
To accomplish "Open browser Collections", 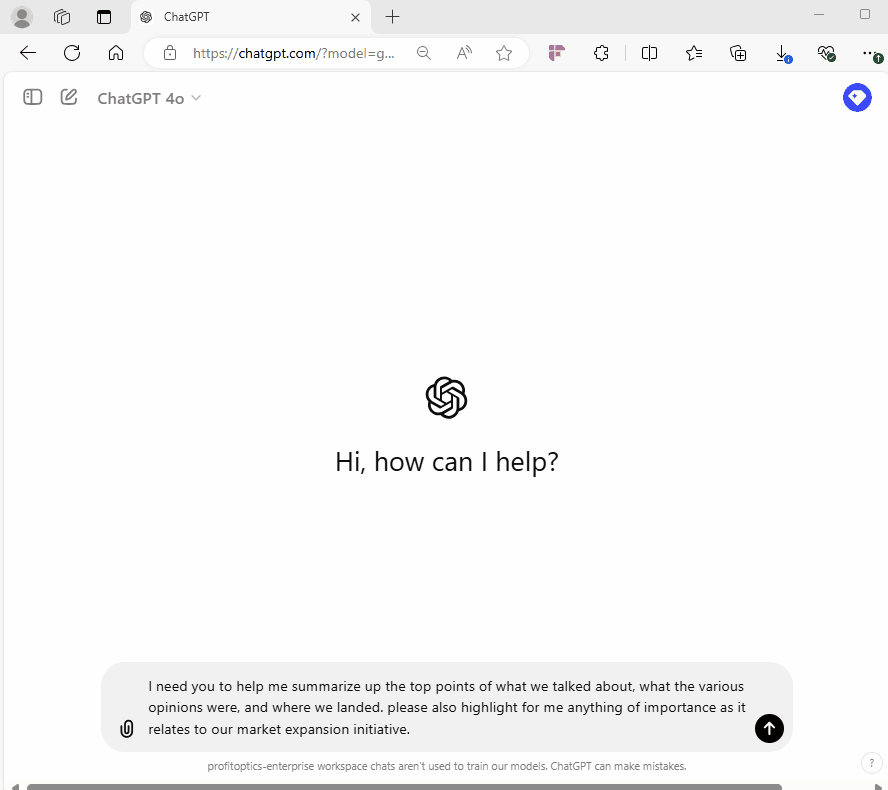I will (738, 53).
